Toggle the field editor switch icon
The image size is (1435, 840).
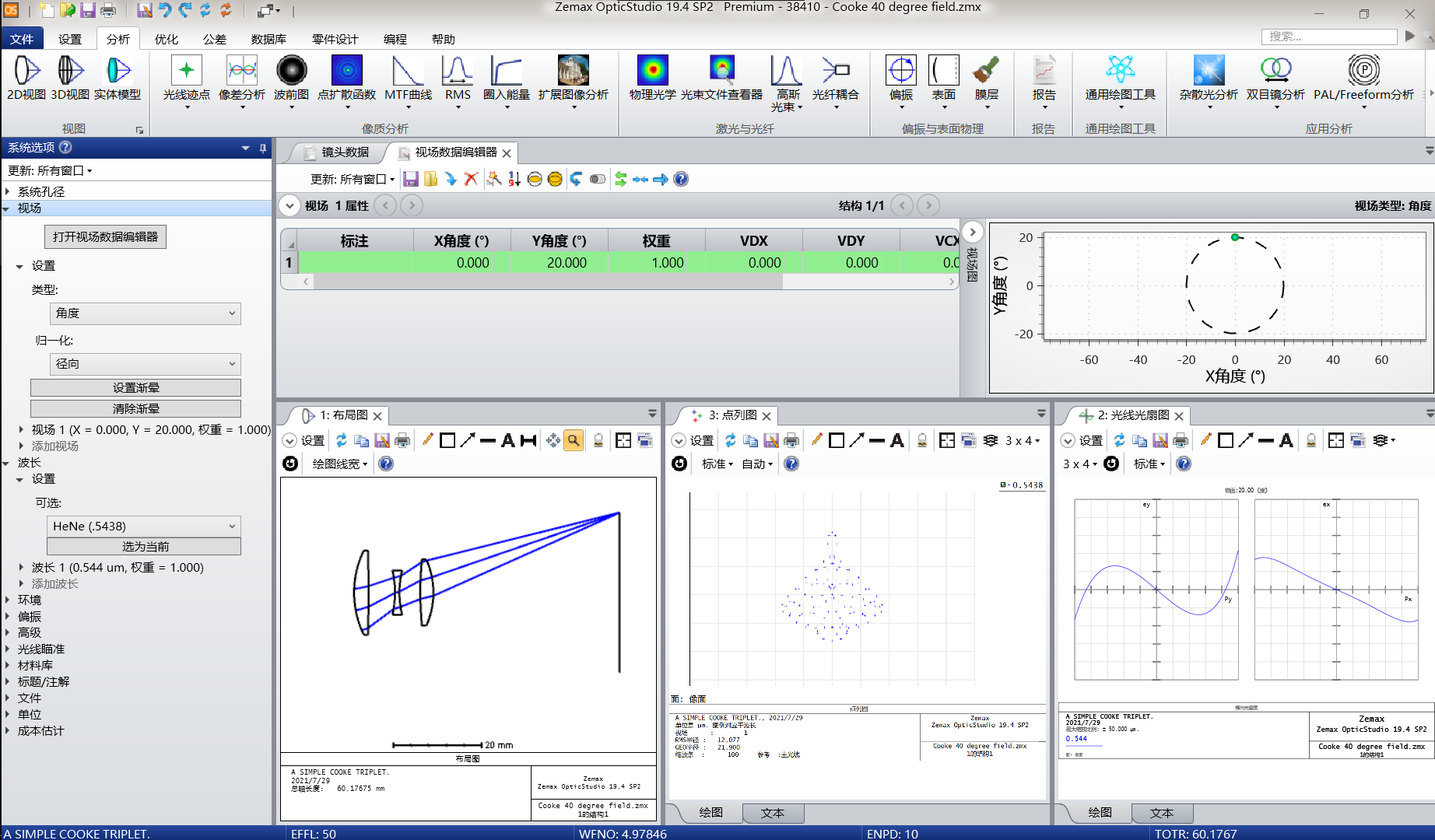[597, 179]
